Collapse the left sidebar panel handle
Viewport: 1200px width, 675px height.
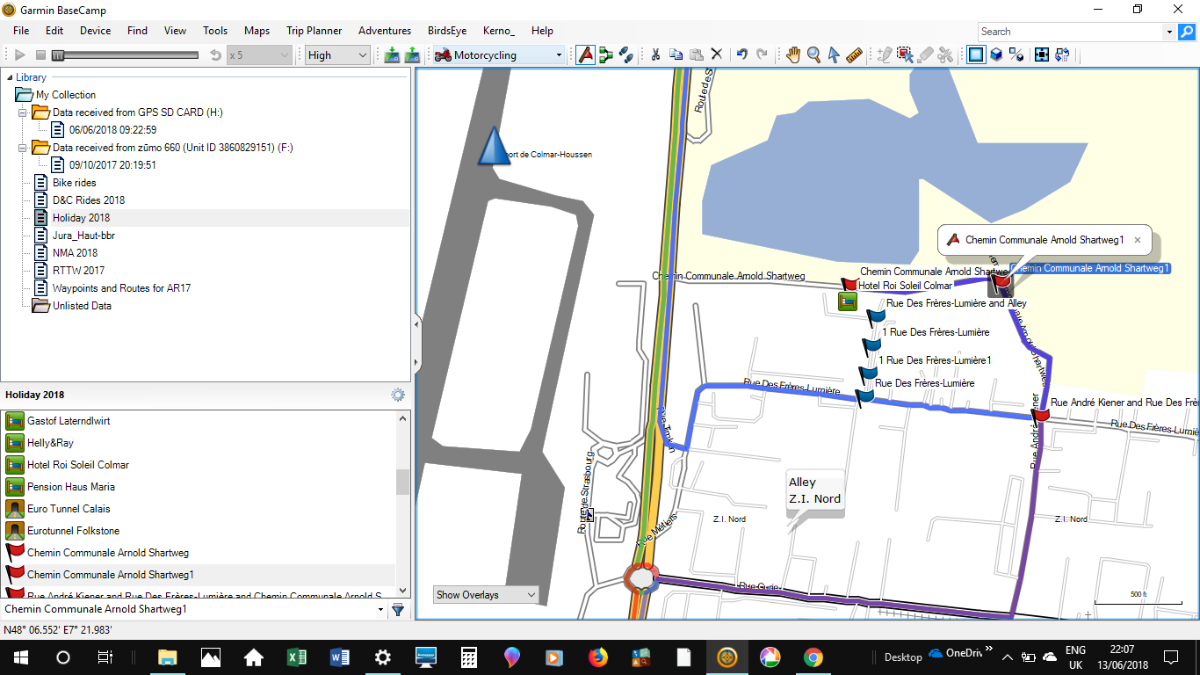click(417, 324)
